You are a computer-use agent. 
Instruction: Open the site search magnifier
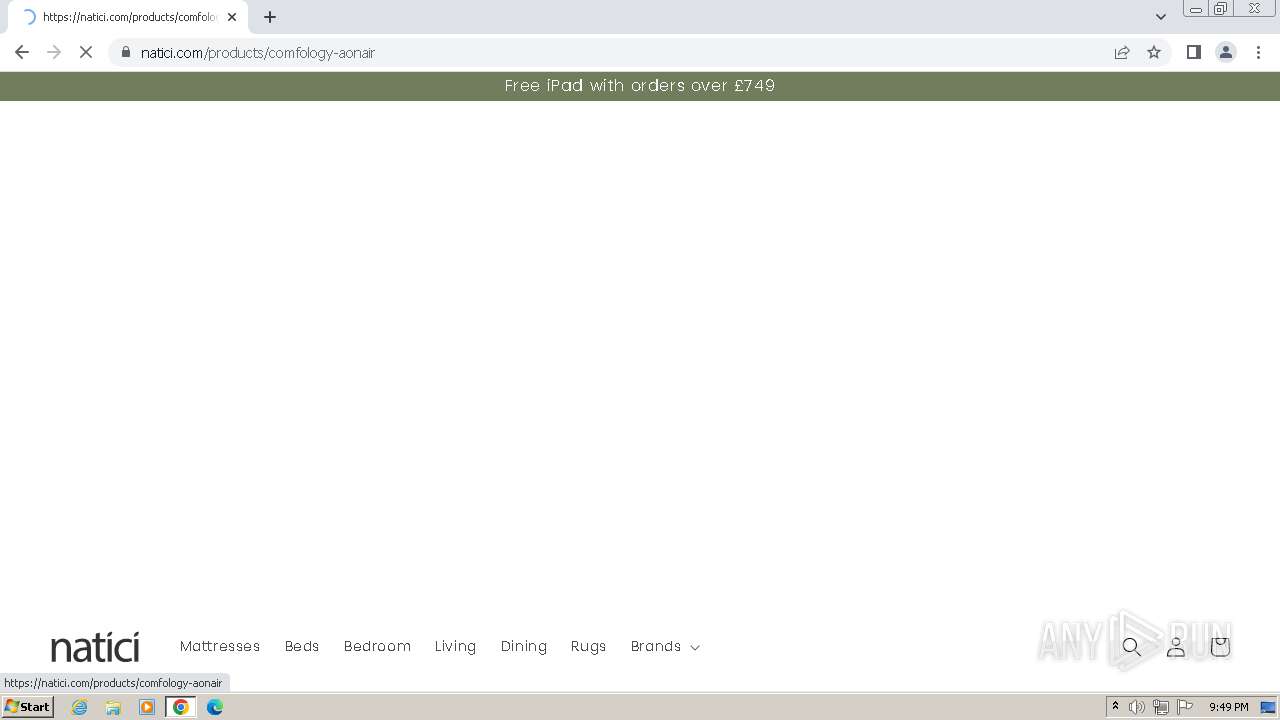pos(1132,647)
